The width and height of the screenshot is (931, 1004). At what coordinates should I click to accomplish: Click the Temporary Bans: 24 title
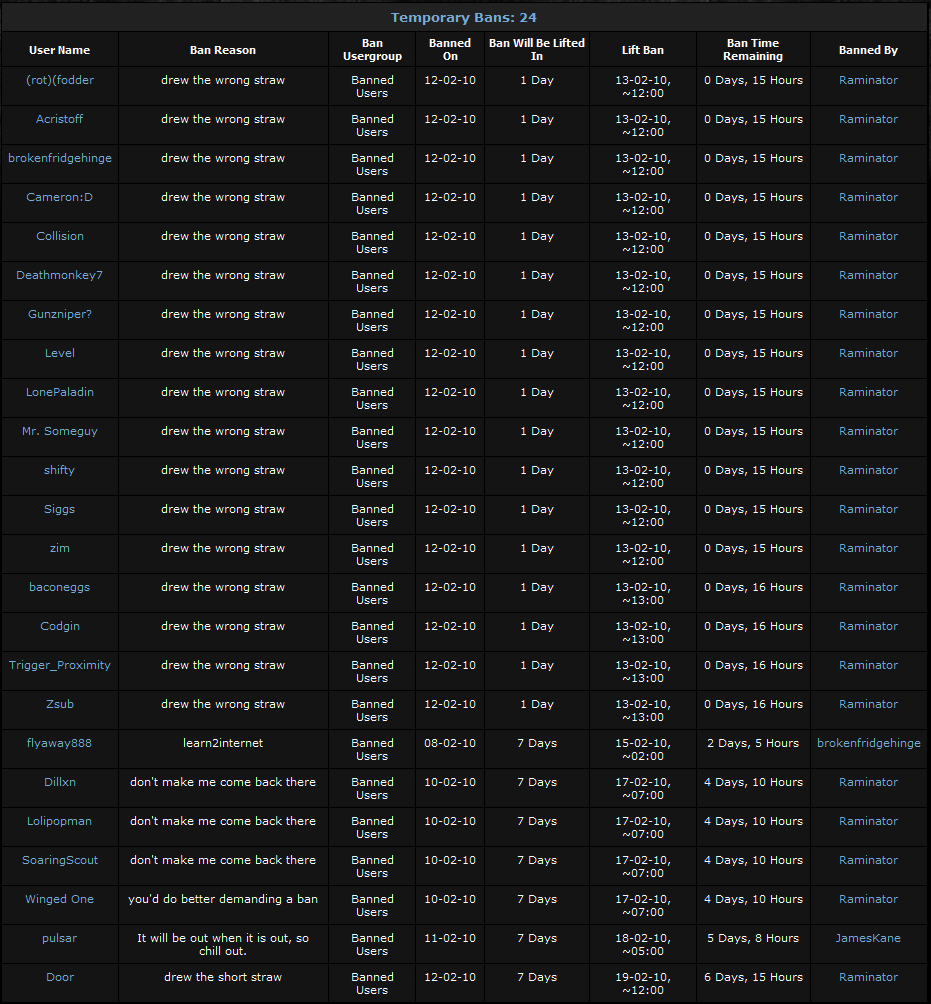(464, 18)
